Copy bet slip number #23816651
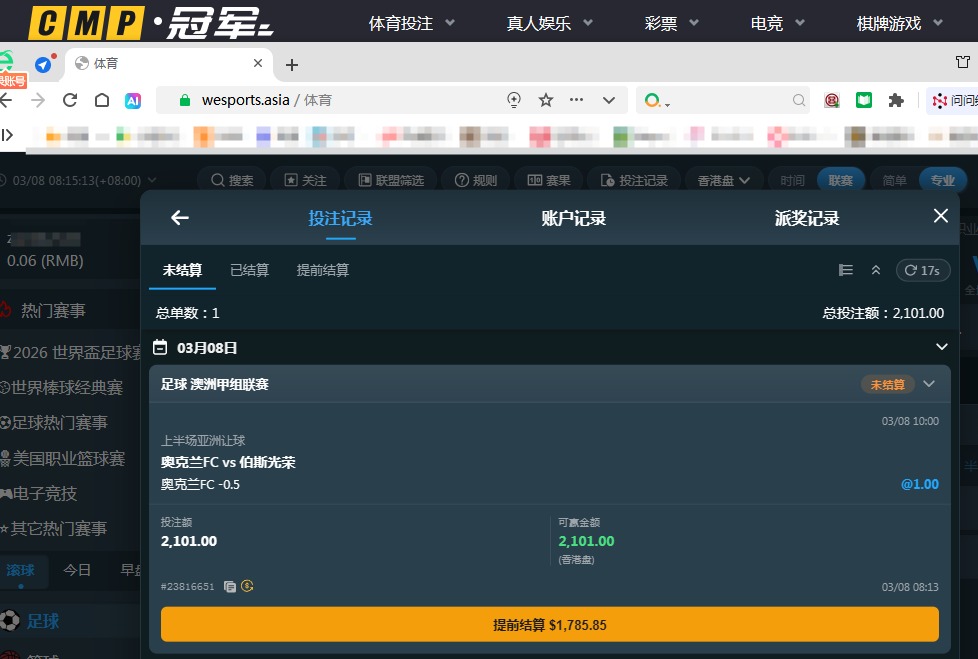Viewport: 978px width, 659px height. click(232, 587)
